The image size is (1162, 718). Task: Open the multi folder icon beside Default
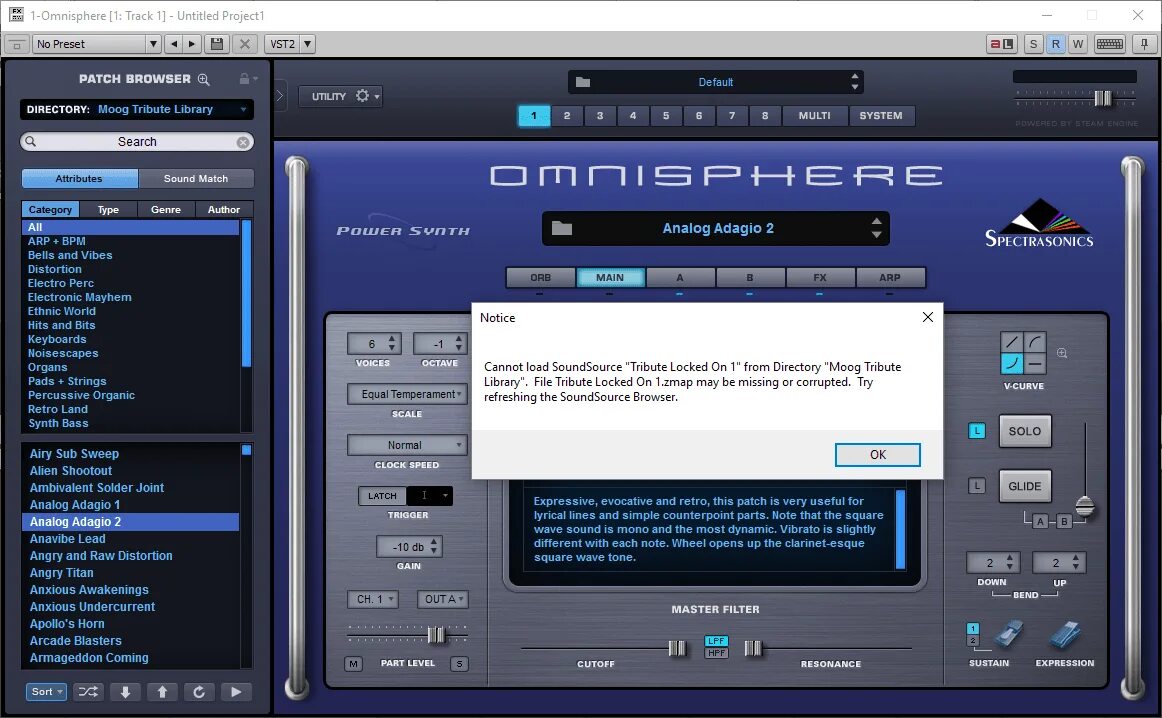point(583,82)
